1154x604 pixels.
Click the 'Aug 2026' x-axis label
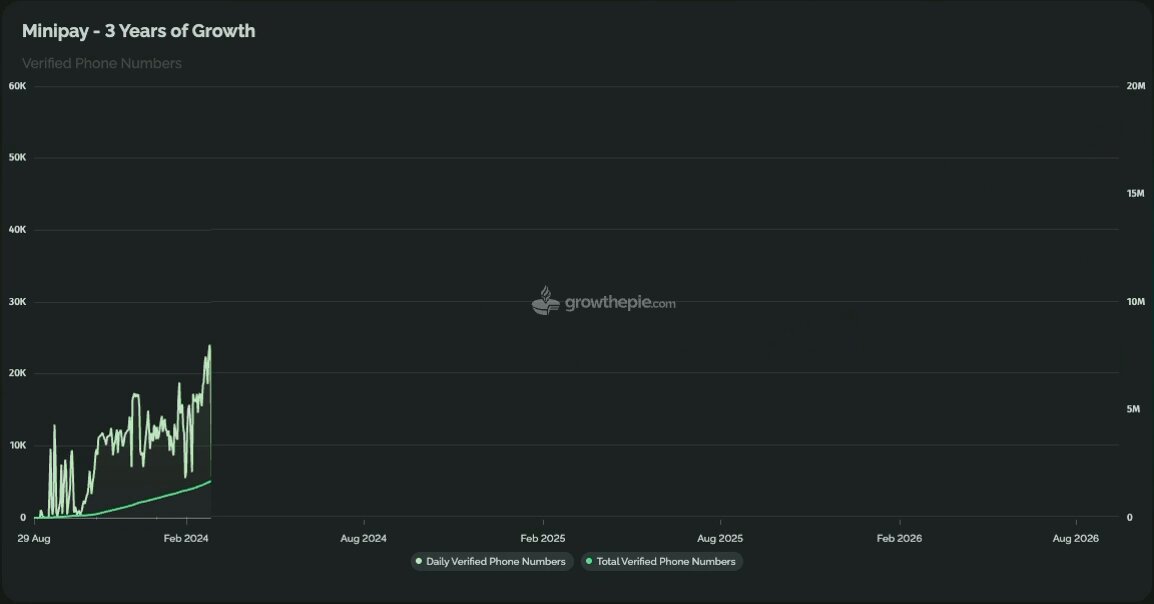pyautogui.click(x=1076, y=539)
